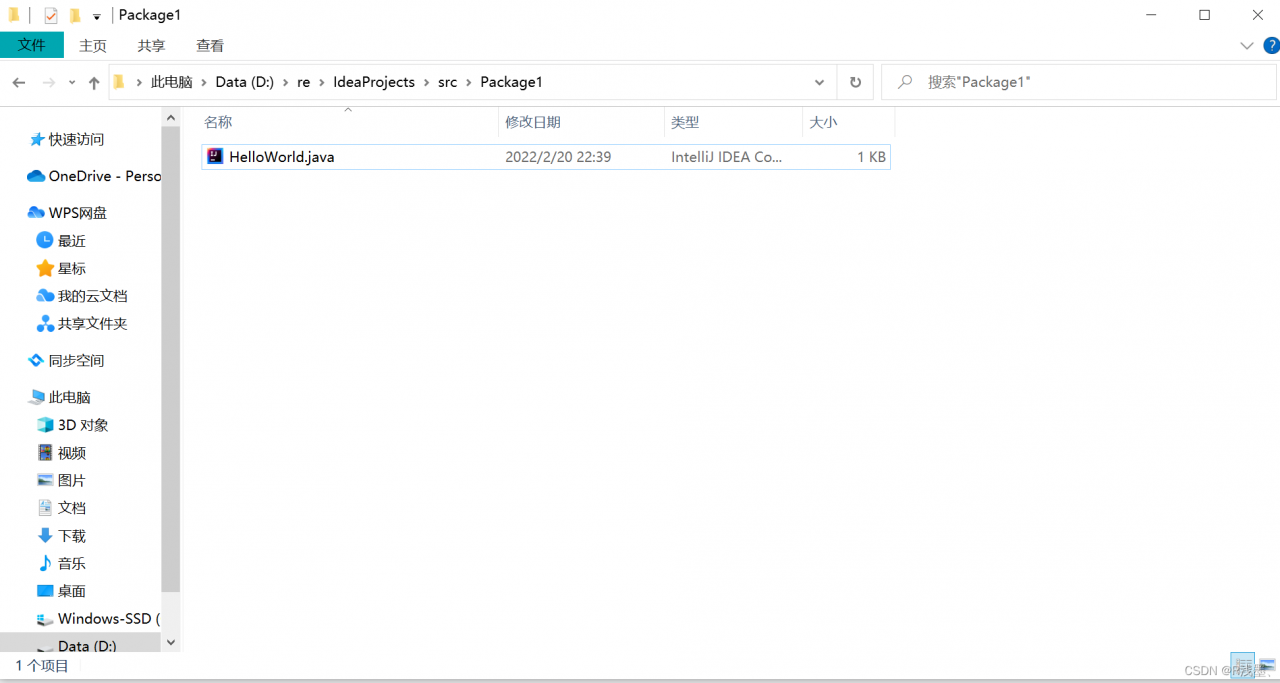1280x683 pixels.
Task: Click the HelloWorld.java IntelliJ file icon
Action: [215, 156]
